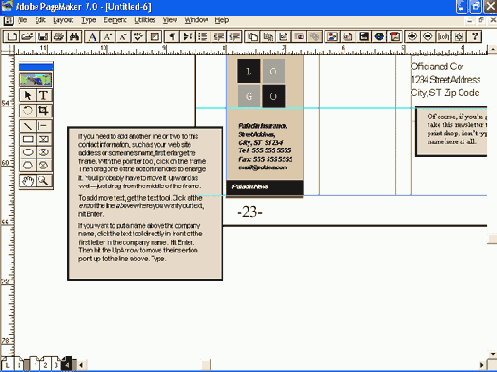The image size is (497, 372).
Task: Switch to left master page icon
Action: tap(7, 365)
